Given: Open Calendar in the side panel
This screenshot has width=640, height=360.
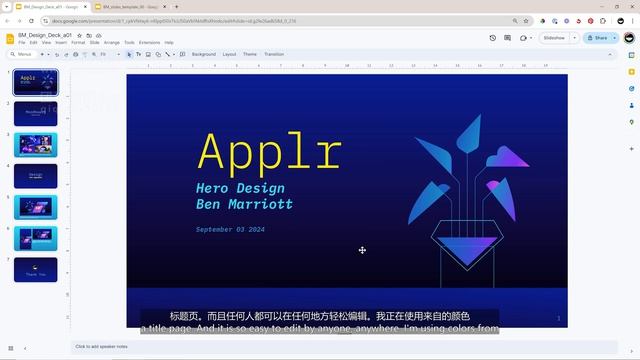Looking at the screenshot, I should pos(631,55).
